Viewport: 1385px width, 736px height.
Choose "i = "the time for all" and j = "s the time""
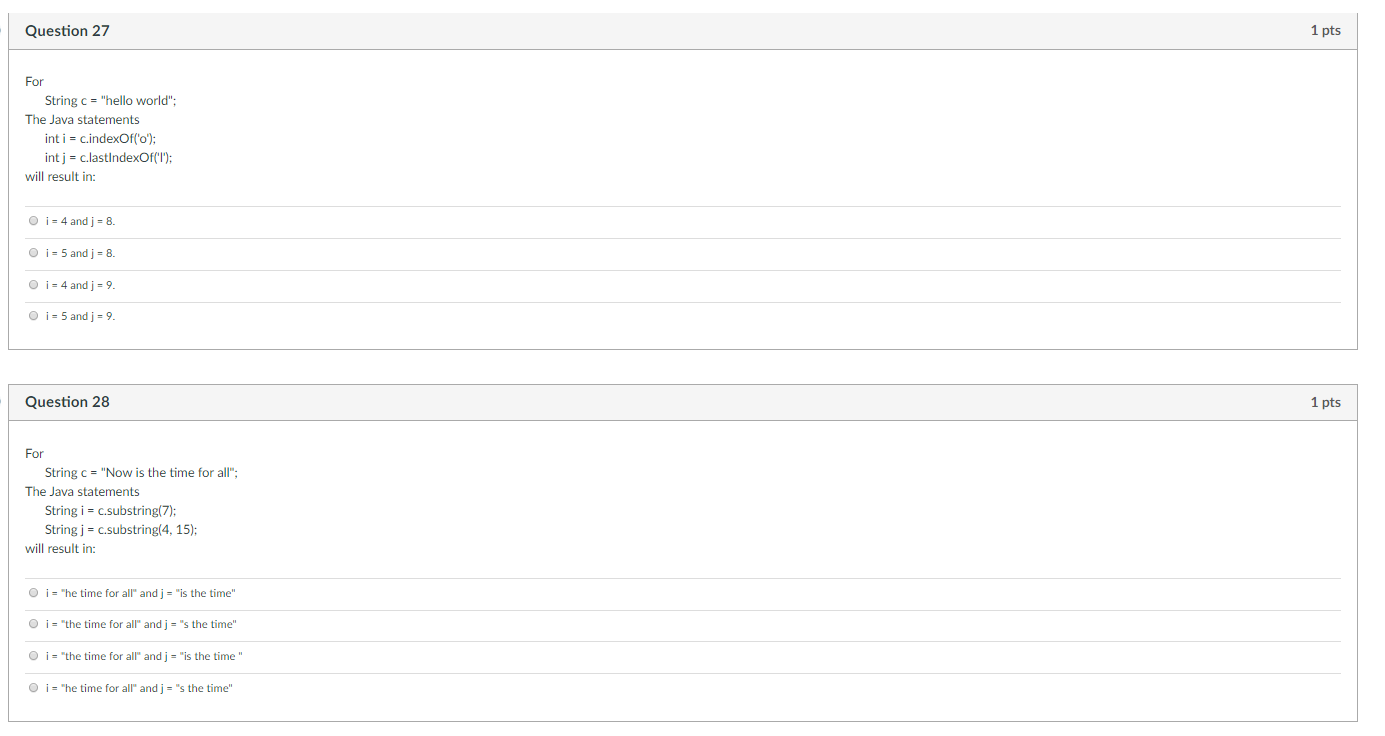pyautogui.click(x=33, y=623)
